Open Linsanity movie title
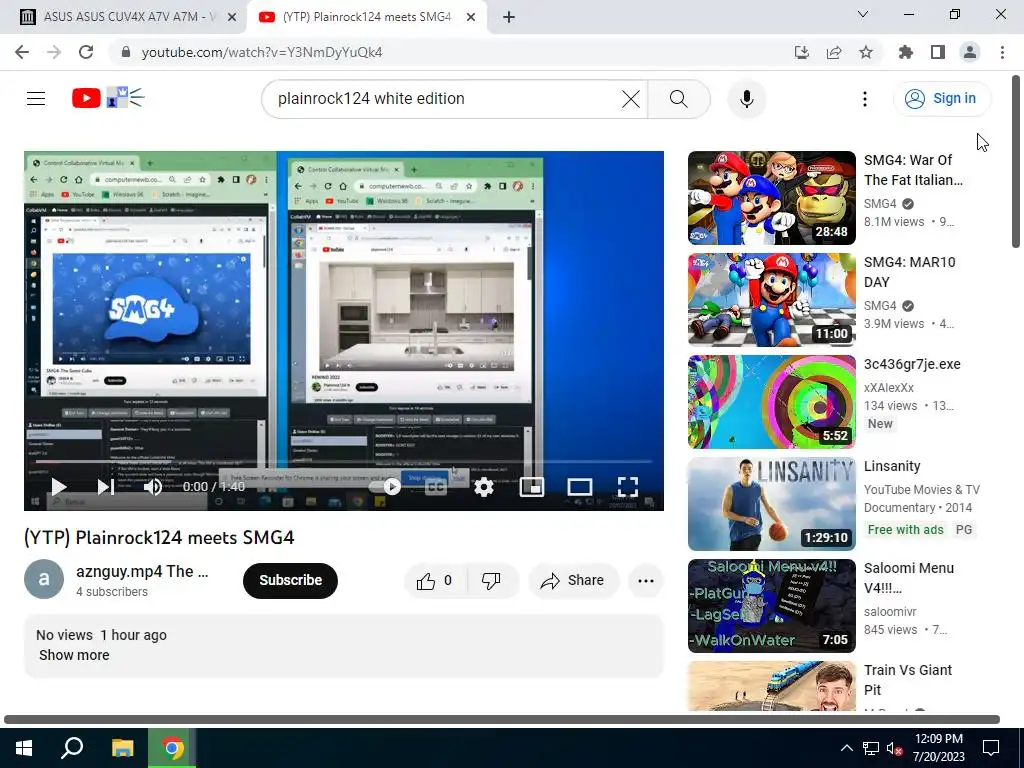Viewport: 1024px width, 768px height. click(x=891, y=466)
